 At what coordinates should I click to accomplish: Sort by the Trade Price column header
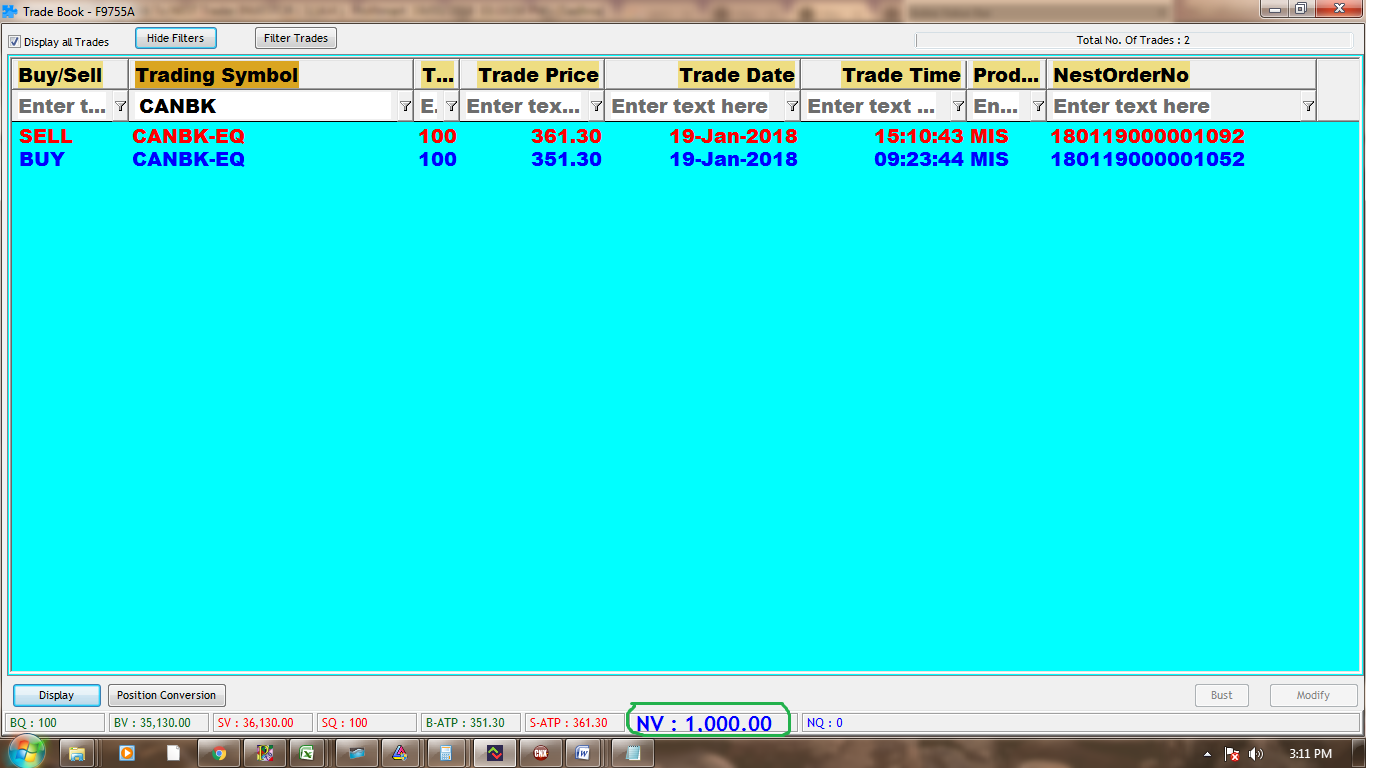537,75
